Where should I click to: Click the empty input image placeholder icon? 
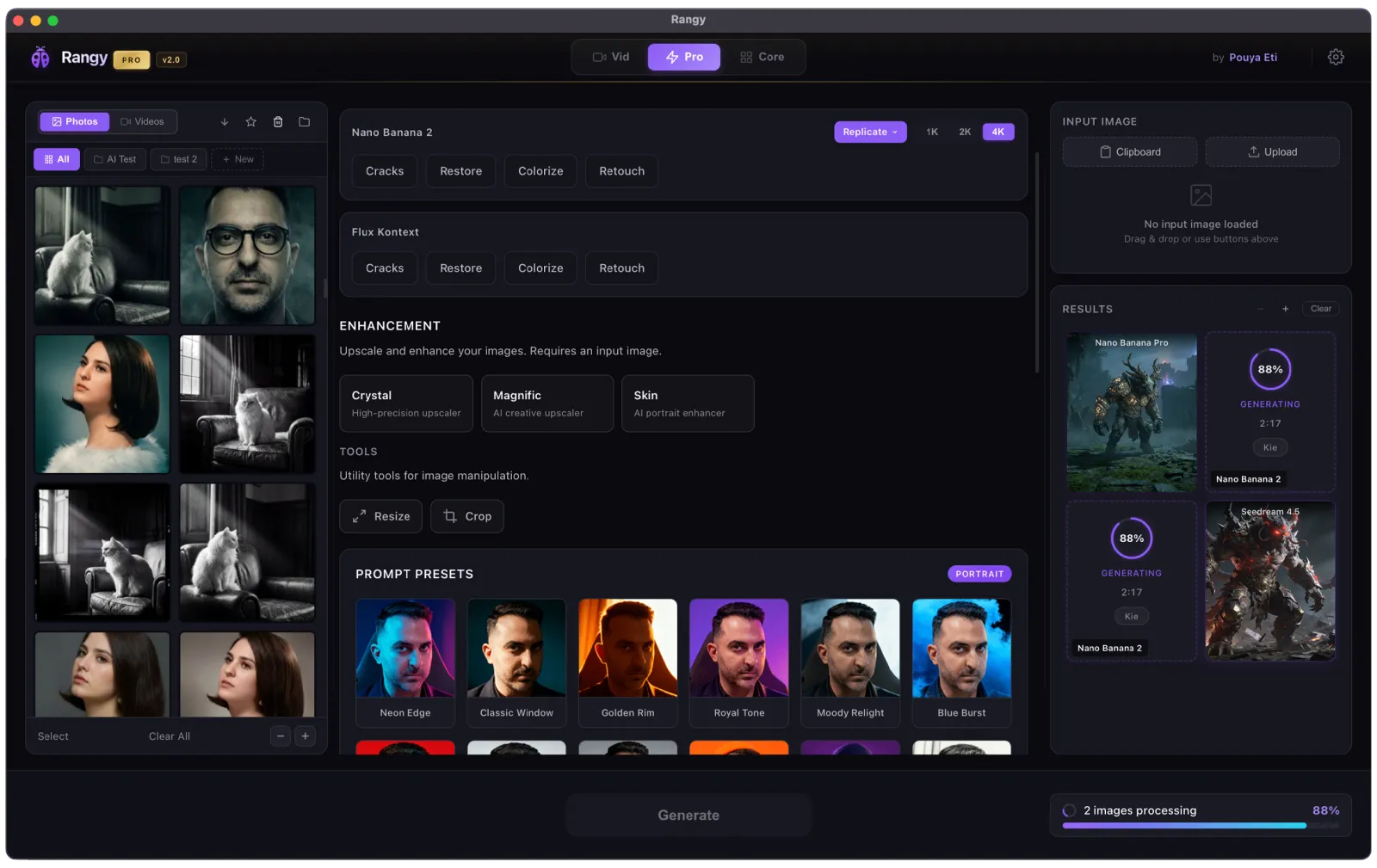coord(1201,195)
